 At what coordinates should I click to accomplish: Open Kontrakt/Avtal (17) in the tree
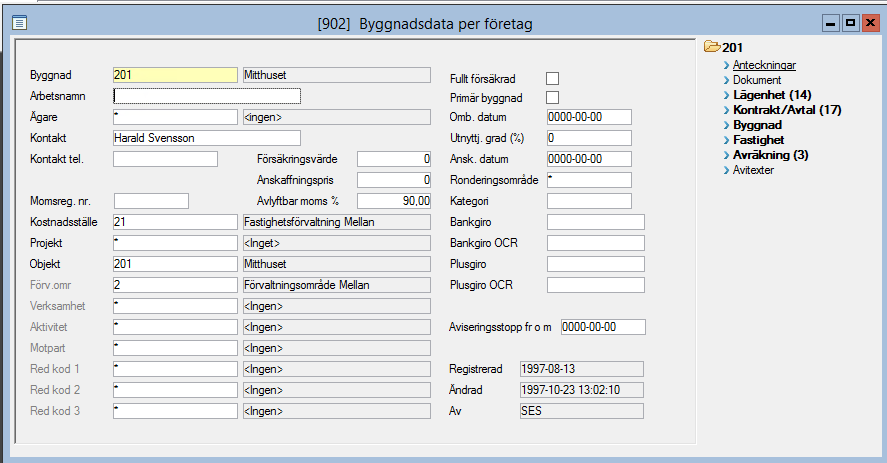click(787, 110)
